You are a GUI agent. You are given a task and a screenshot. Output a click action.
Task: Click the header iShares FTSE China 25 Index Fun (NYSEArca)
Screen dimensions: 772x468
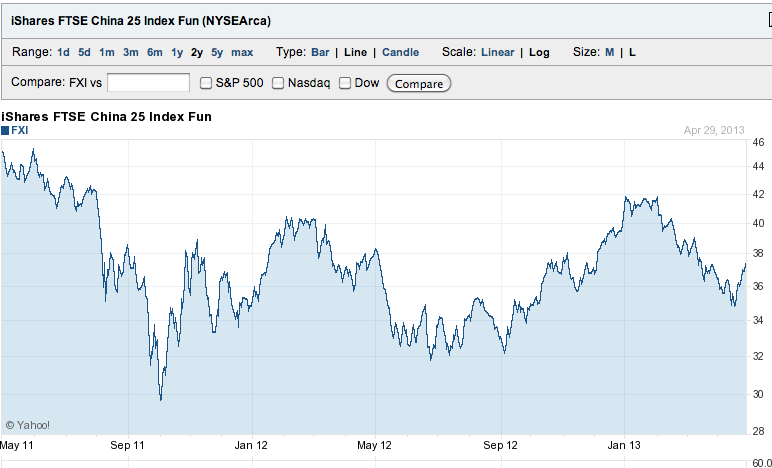tap(141, 21)
